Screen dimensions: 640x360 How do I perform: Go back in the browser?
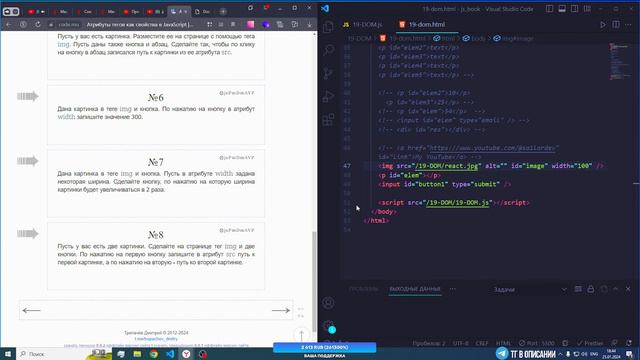coord(8,24)
